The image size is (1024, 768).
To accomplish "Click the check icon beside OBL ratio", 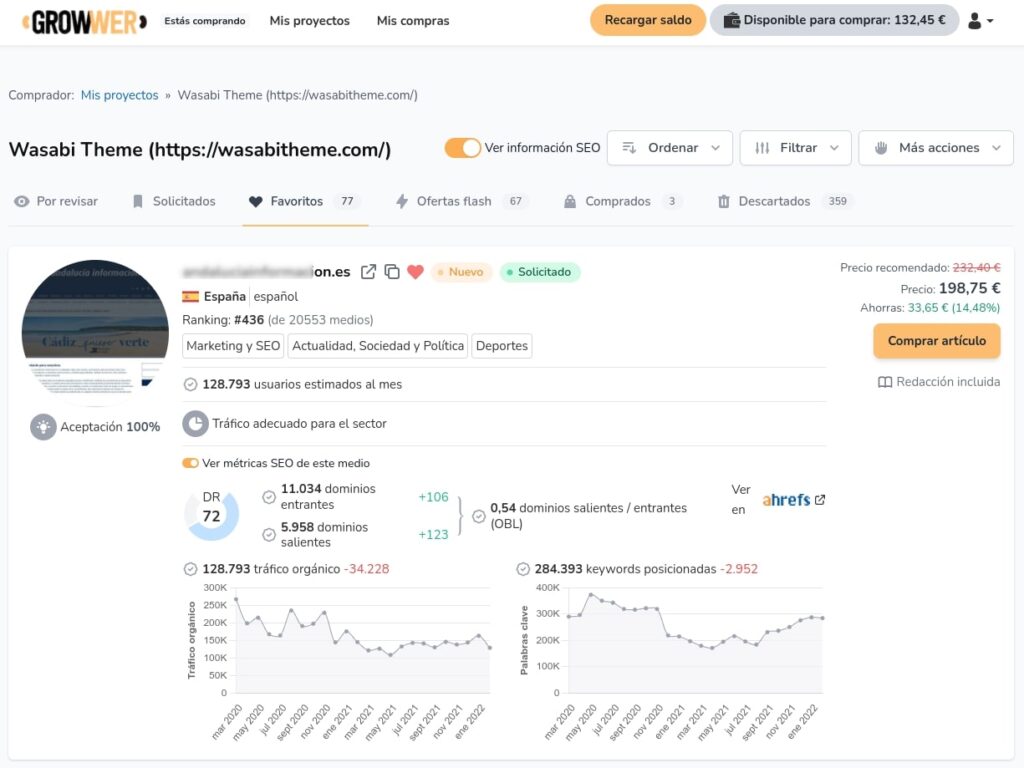I will click(x=479, y=516).
